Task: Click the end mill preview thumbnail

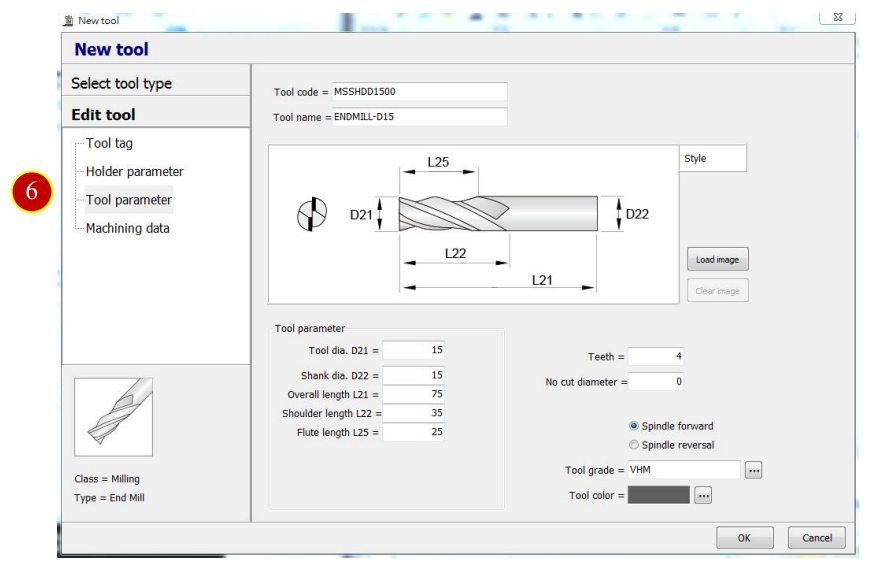Action: pyautogui.click(x=113, y=417)
